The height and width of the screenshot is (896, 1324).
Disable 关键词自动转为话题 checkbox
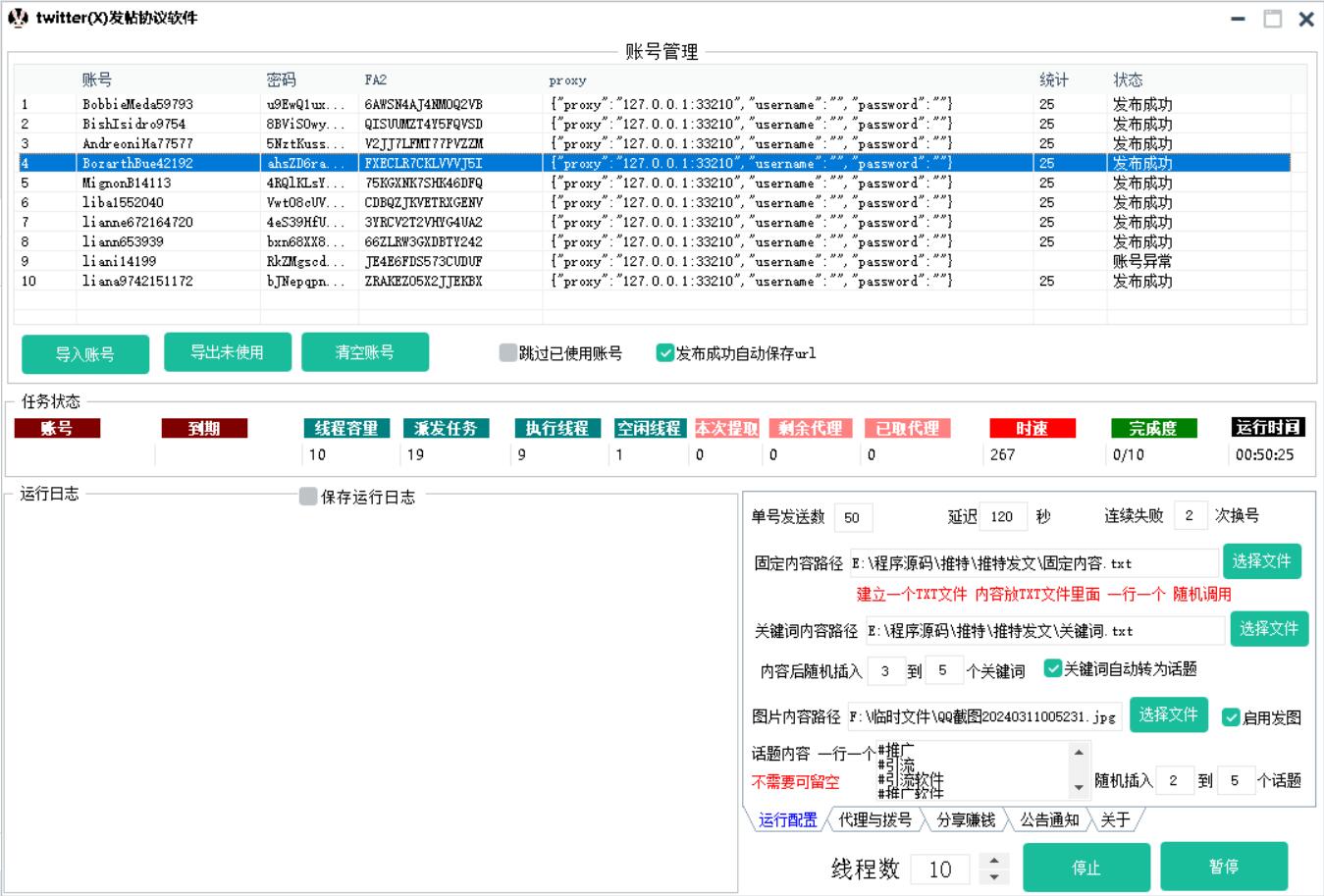1053,668
